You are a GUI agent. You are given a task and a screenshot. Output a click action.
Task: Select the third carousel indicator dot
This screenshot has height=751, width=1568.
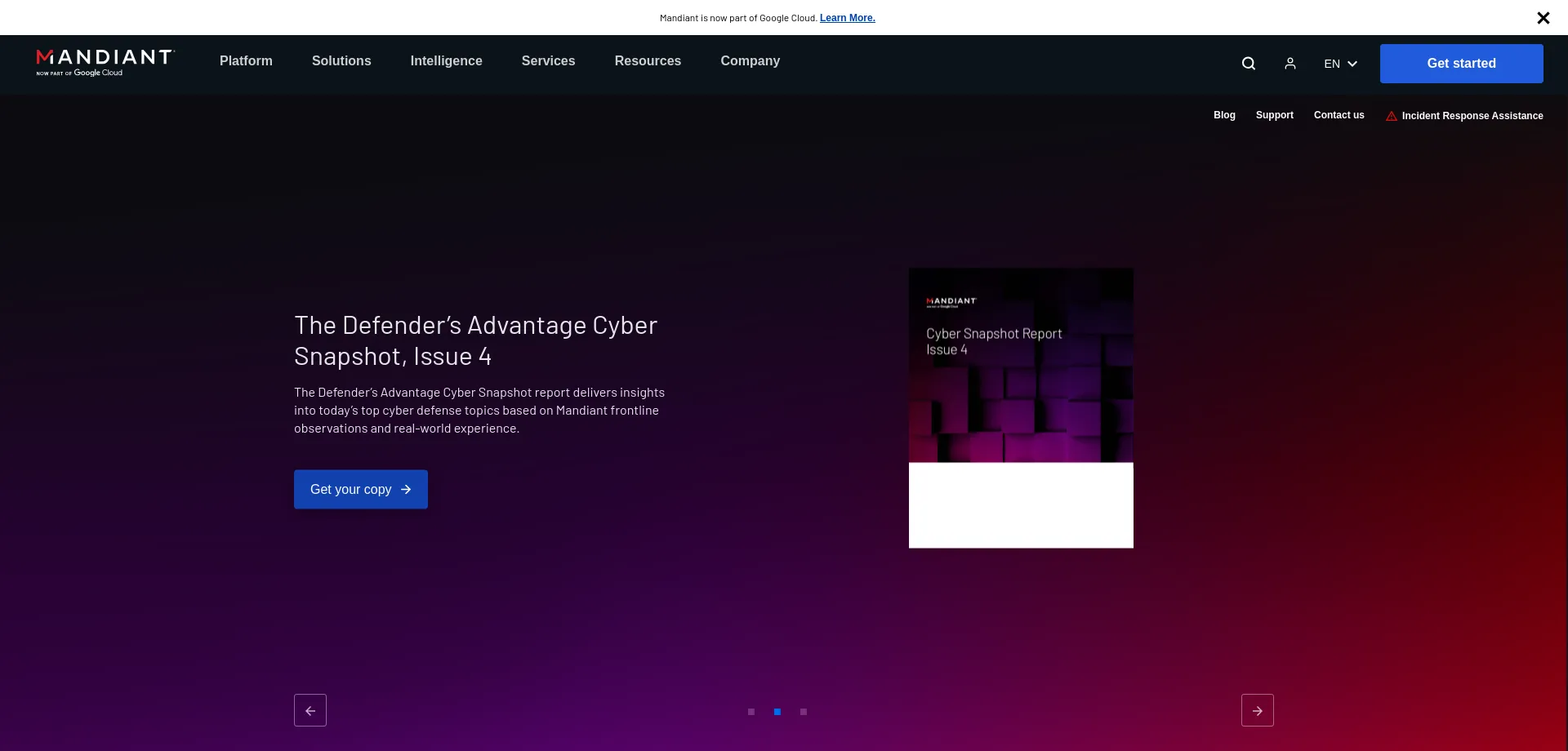coord(804,712)
